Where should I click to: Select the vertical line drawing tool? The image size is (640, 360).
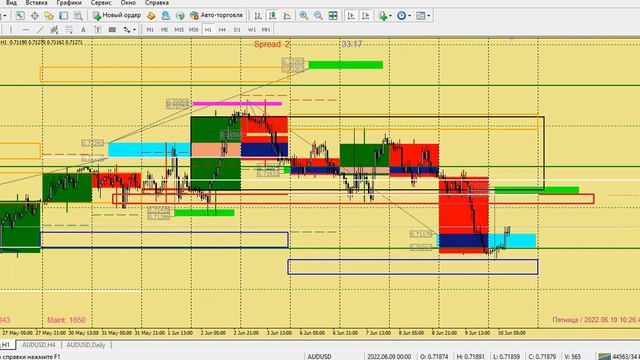coord(11,29)
